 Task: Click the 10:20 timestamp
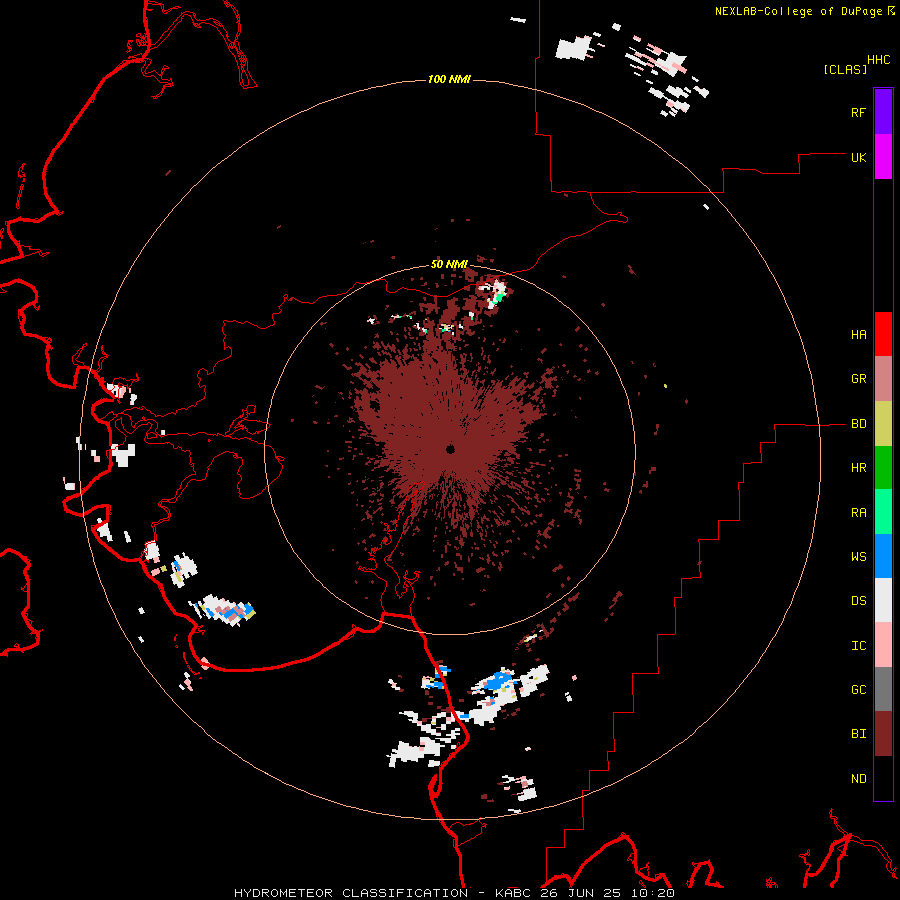[x=653, y=893]
